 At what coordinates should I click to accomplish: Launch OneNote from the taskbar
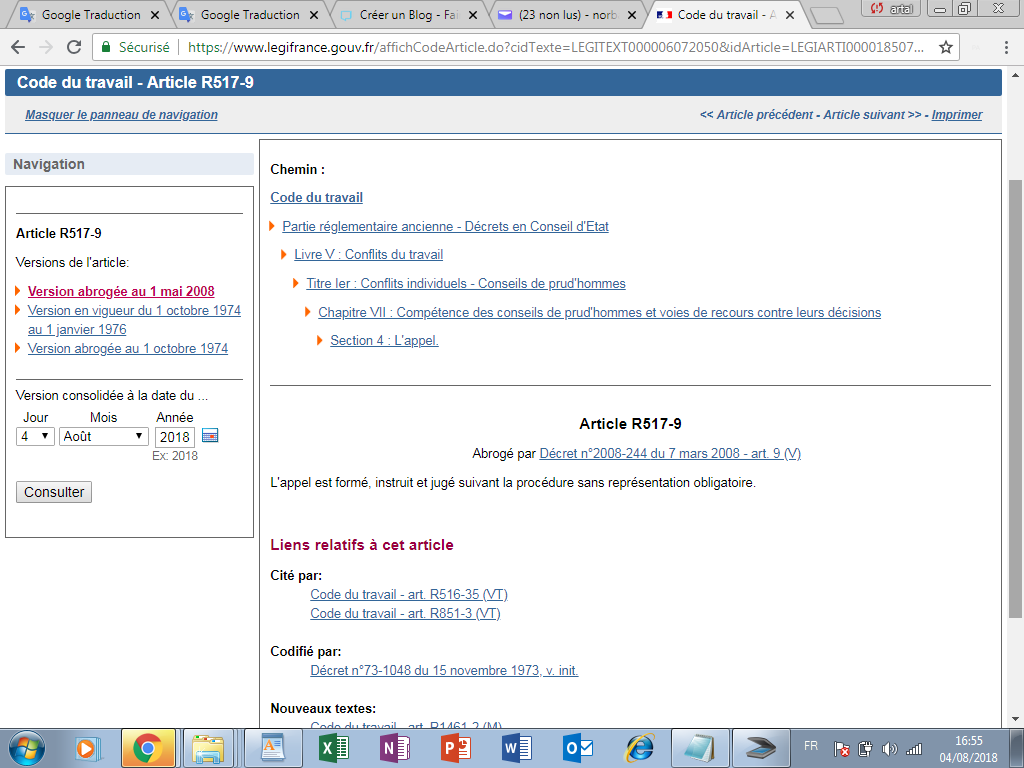tap(394, 747)
